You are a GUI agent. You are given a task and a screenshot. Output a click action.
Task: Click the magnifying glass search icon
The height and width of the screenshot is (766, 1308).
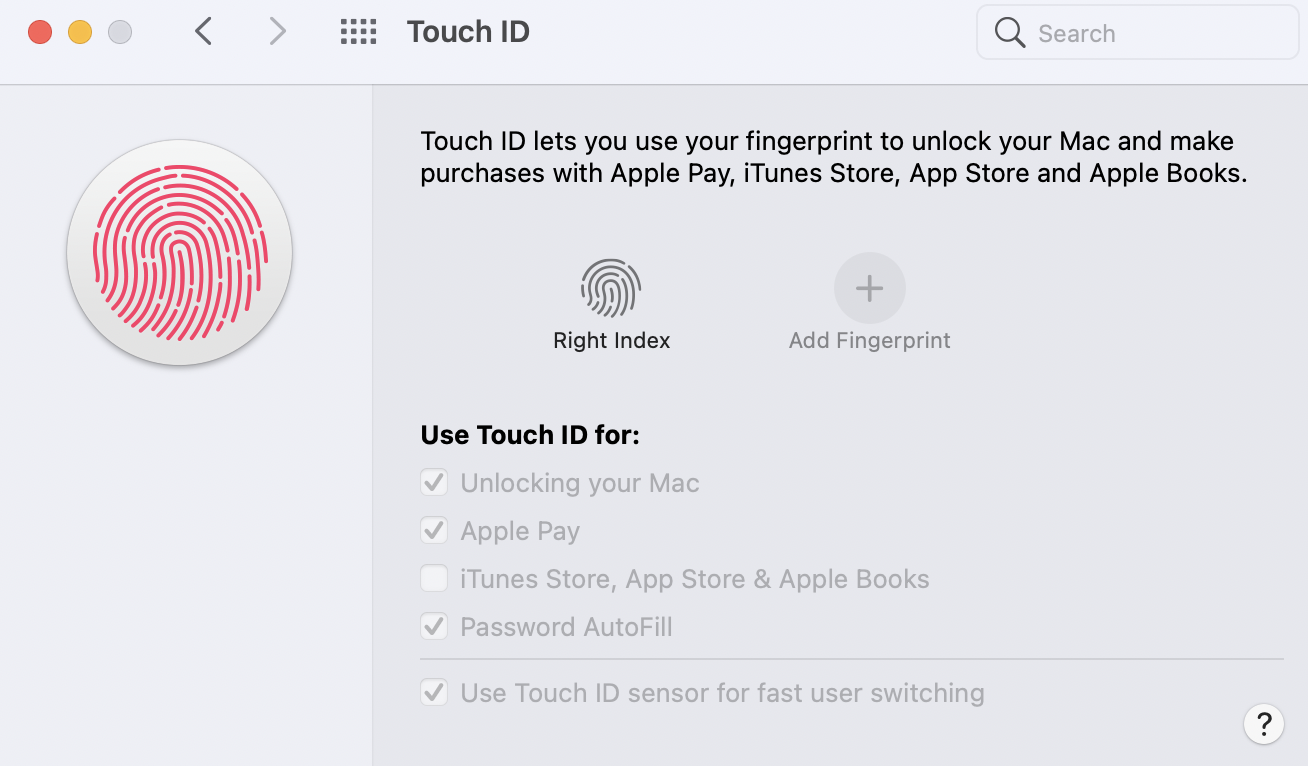pos(1010,33)
